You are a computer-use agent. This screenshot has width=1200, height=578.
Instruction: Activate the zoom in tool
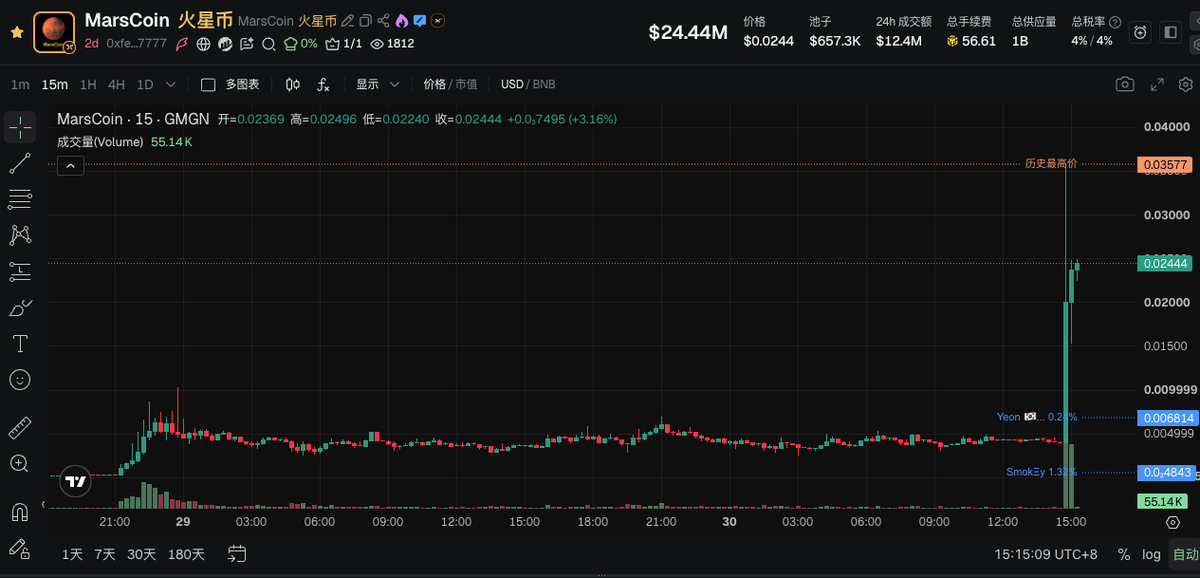pyautogui.click(x=20, y=463)
